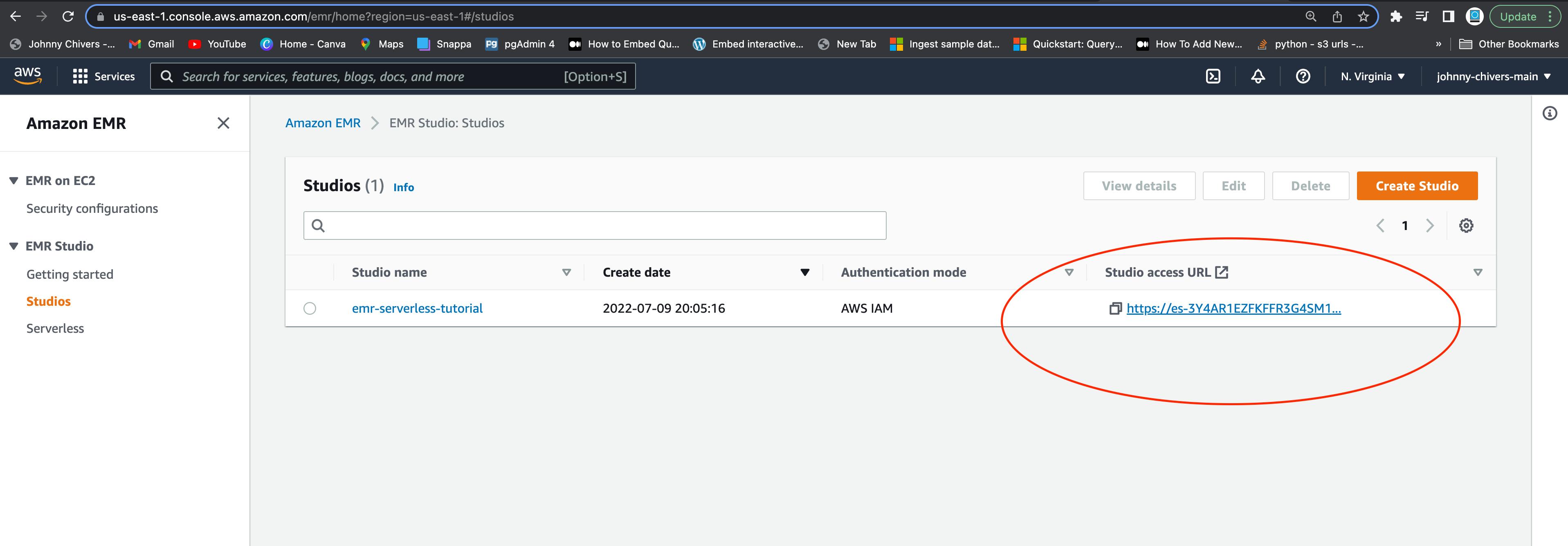Open the AWS support help icon

(1303, 76)
